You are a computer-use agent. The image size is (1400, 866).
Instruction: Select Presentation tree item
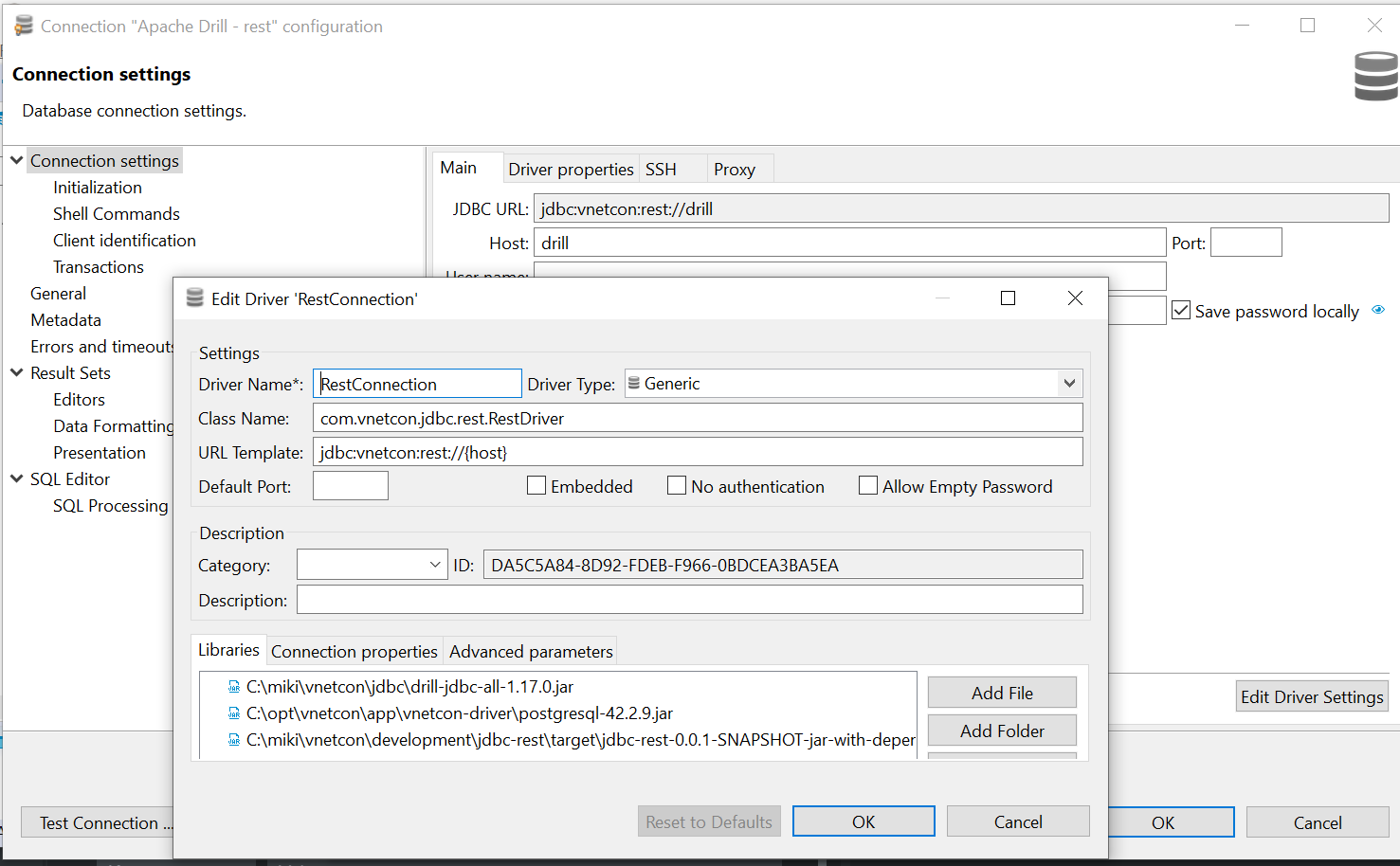point(100,452)
